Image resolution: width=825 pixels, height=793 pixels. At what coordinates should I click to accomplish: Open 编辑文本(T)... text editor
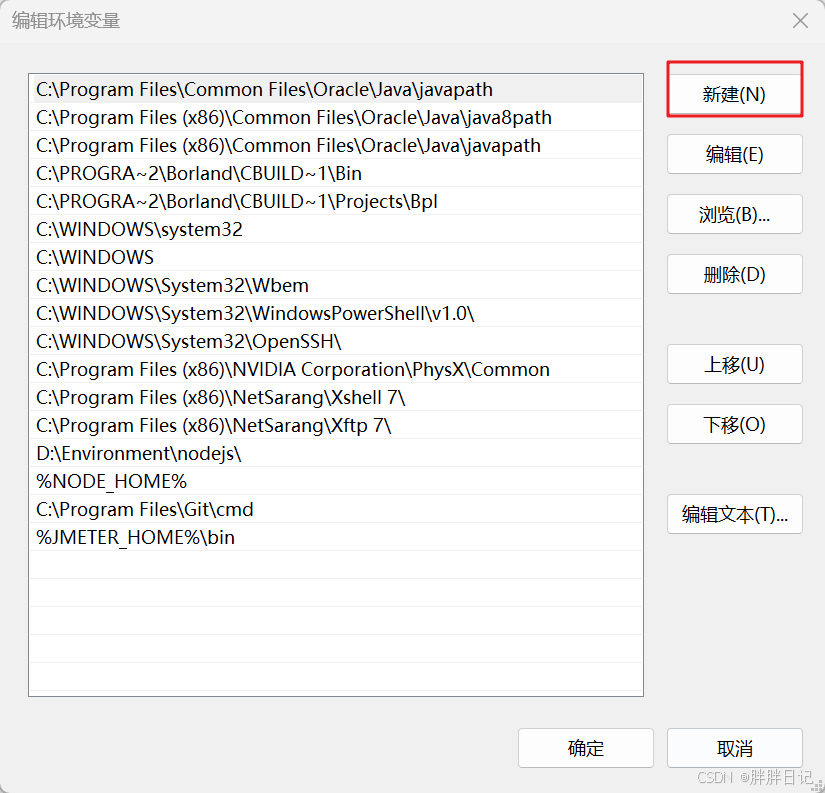click(735, 514)
